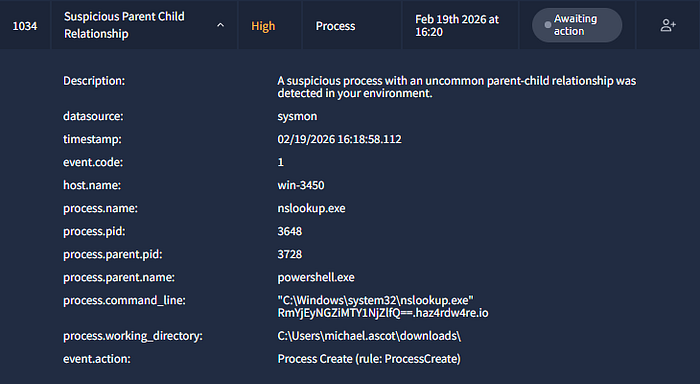Click the parent pid value 3728
This screenshot has height=384, width=700.
[x=290, y=254]
